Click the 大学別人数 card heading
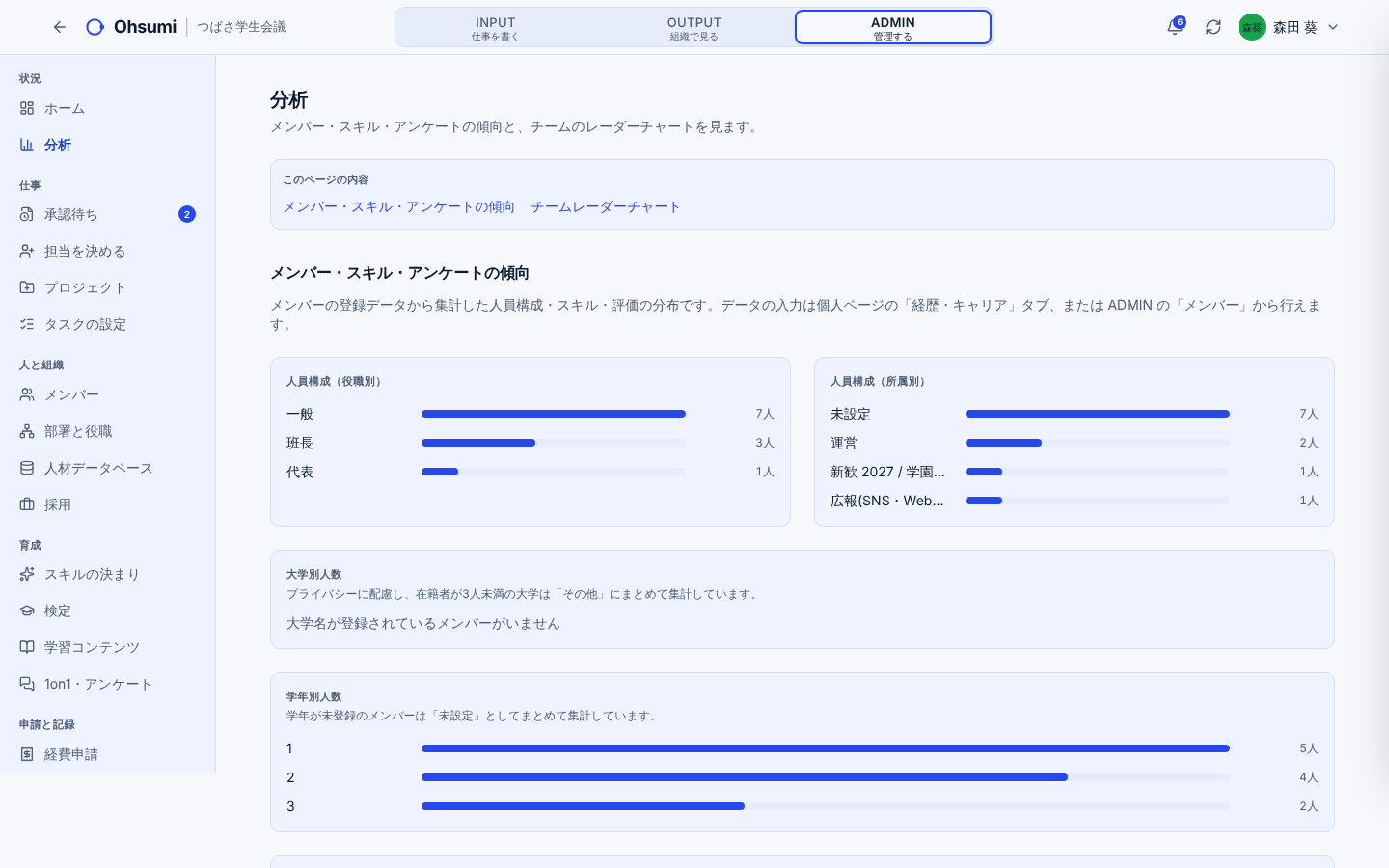 coord(314,574)
